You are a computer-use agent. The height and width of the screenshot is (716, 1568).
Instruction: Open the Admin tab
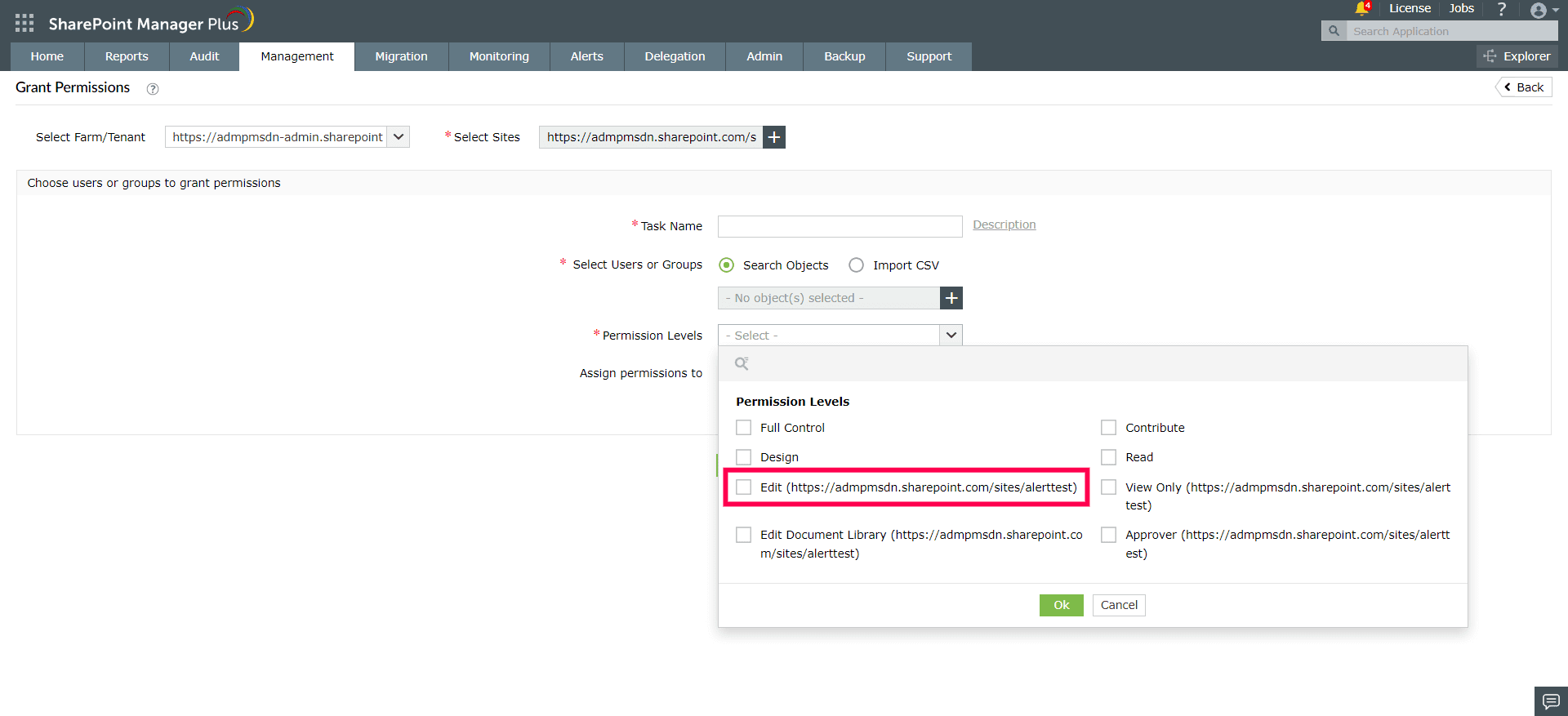click(764, 56)
